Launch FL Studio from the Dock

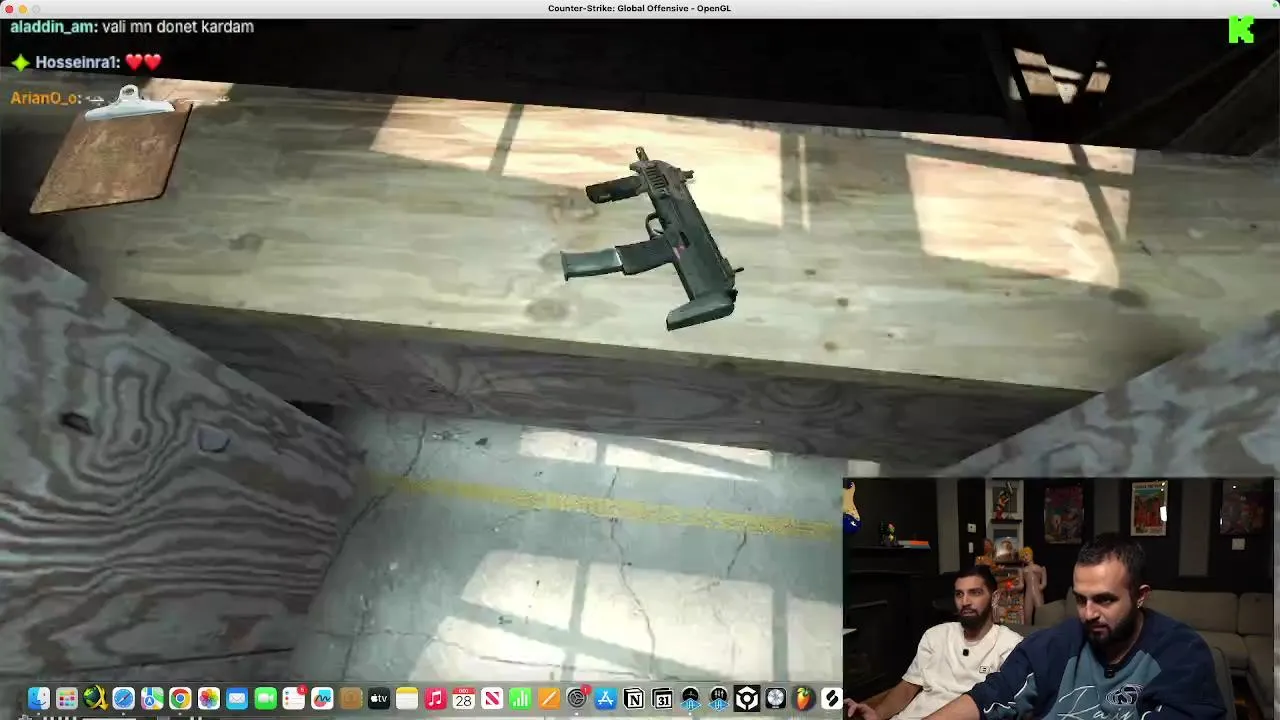[x=804, y=699]
